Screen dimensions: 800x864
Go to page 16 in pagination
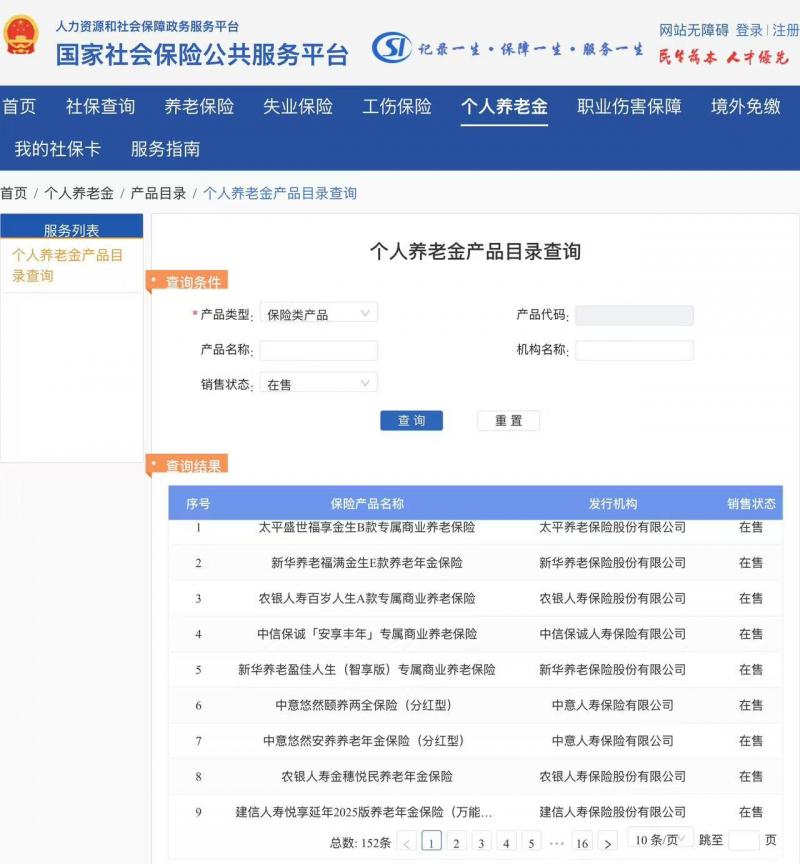pyautogui.click(x=582, y=843)
